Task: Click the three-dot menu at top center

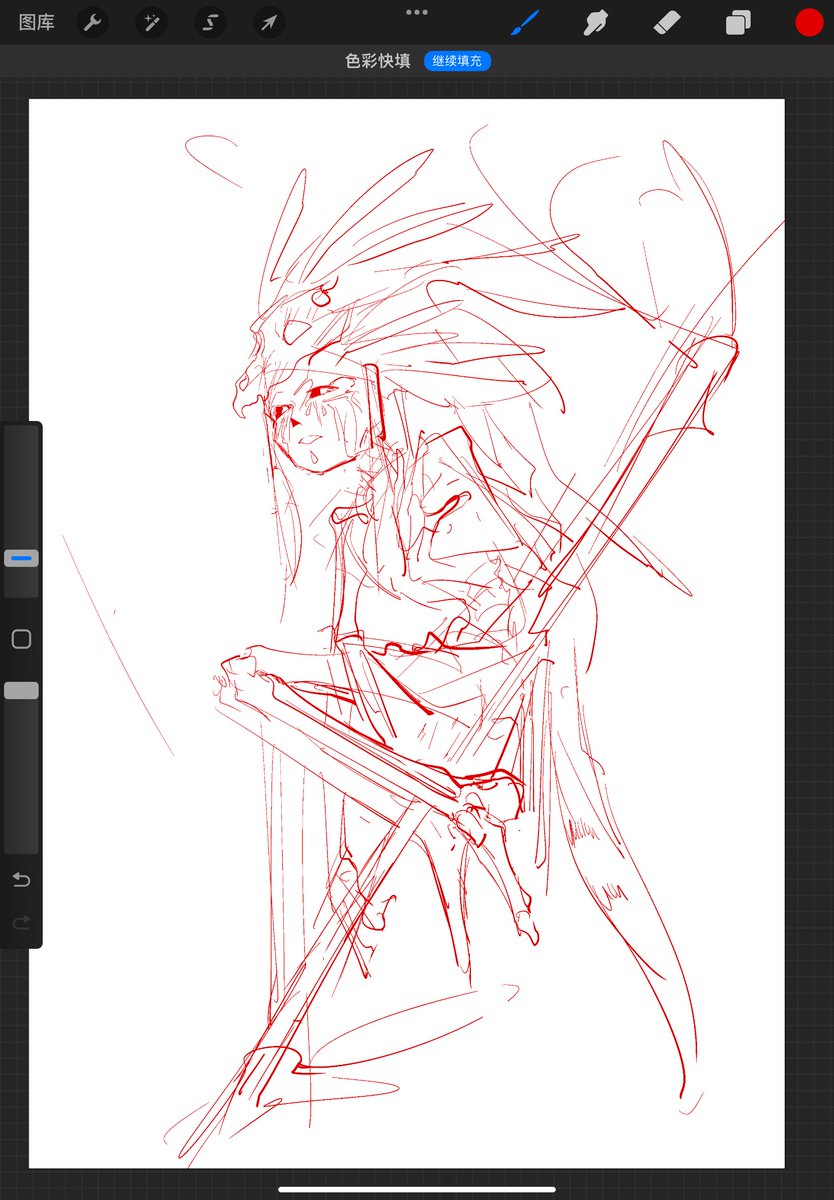Action: (417, 12)
